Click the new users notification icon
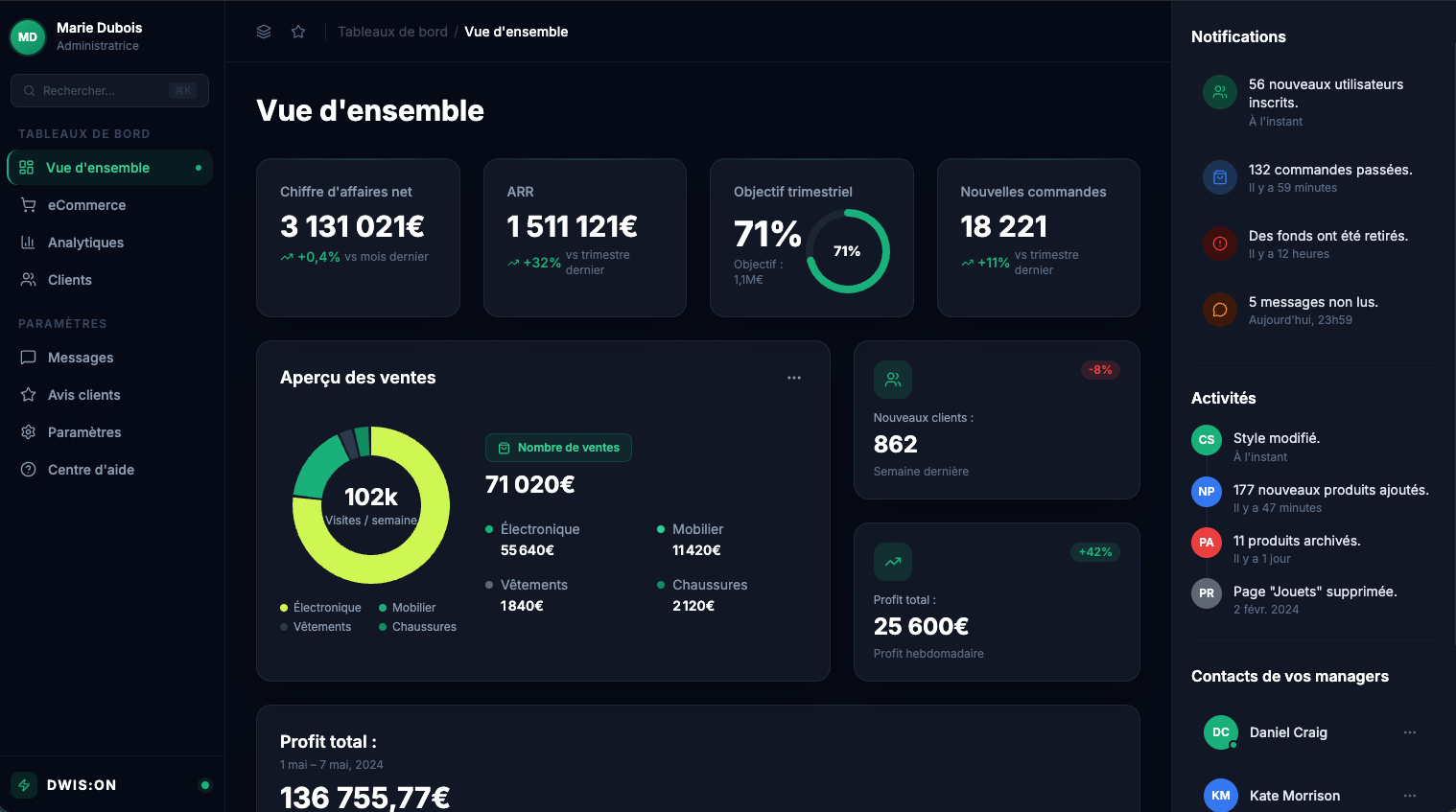The image size is (1456, 812). [1219, 92]
